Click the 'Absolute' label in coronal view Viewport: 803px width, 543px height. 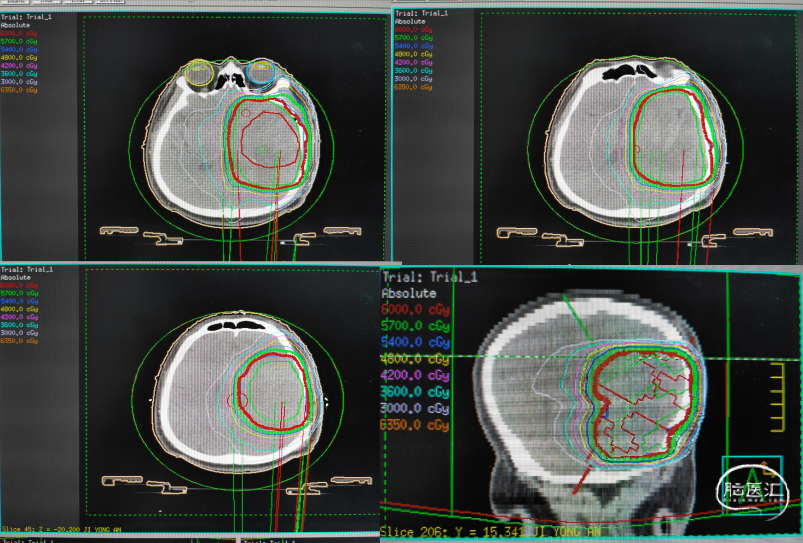coord(409,294)
